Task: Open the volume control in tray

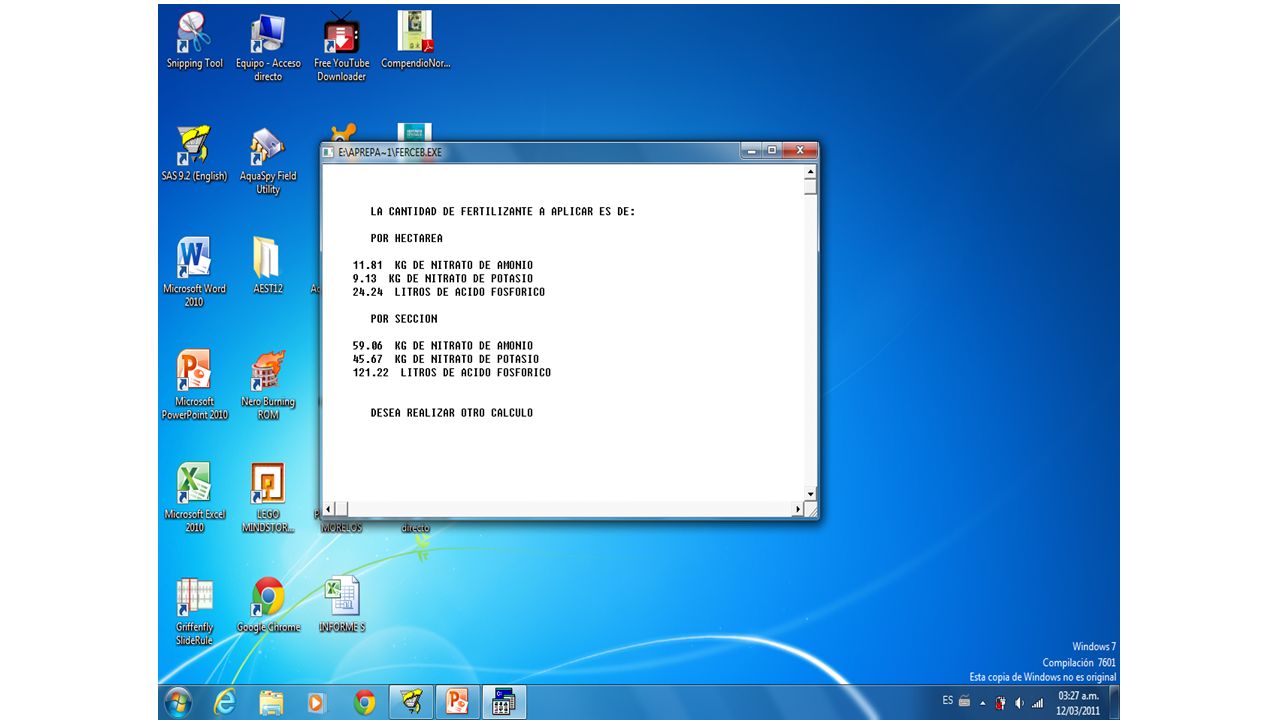Action: [x=1019, y=703]
